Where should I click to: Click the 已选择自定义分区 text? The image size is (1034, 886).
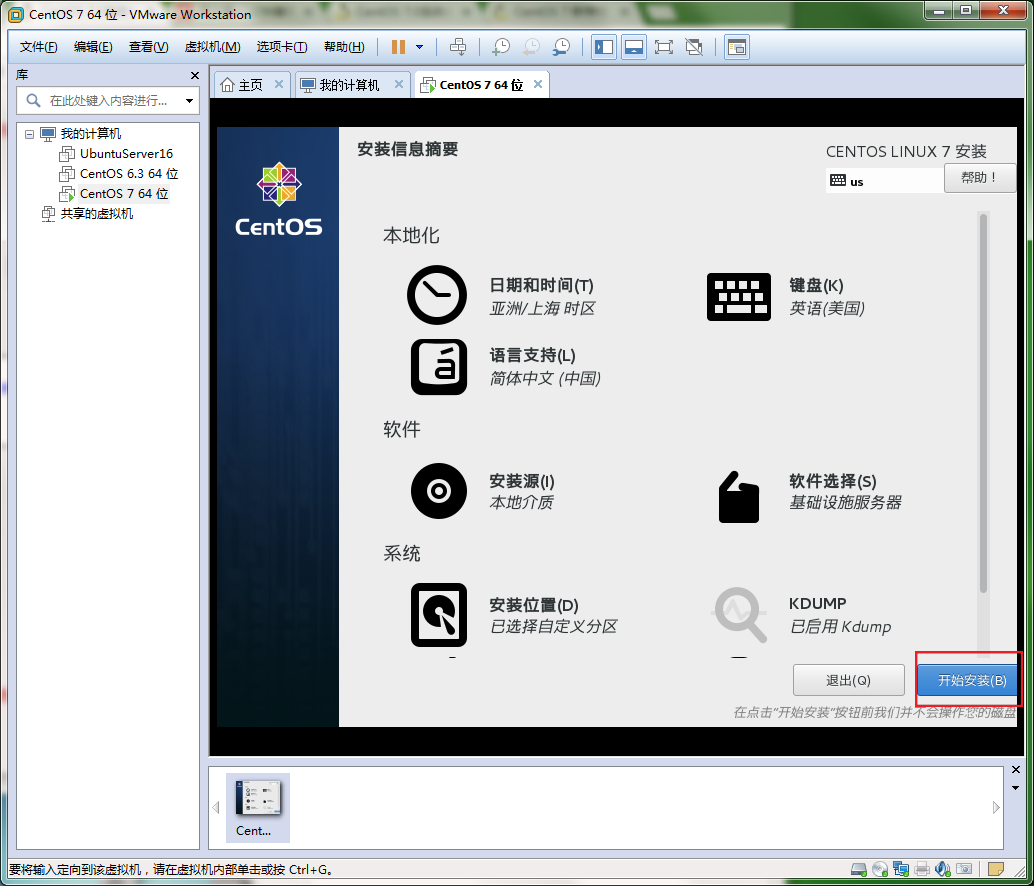tap(553, 626)
